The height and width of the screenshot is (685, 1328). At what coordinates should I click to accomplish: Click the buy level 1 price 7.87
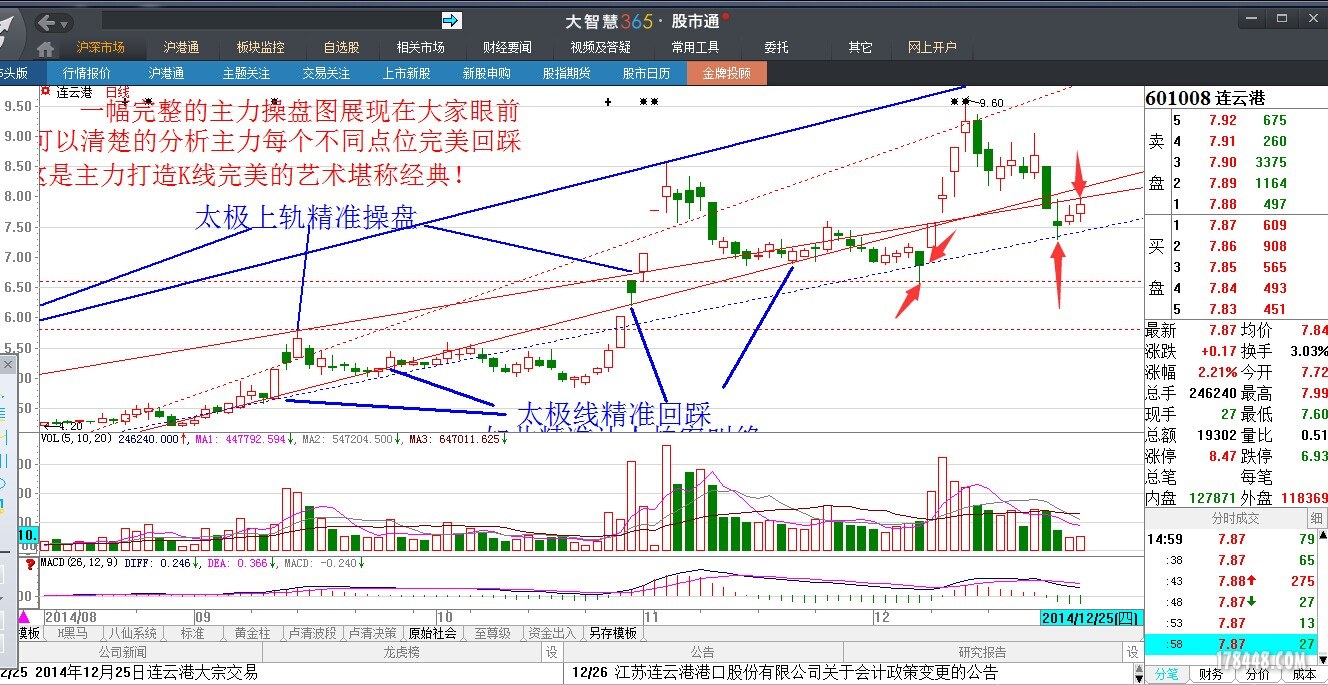coord(1222,225)
